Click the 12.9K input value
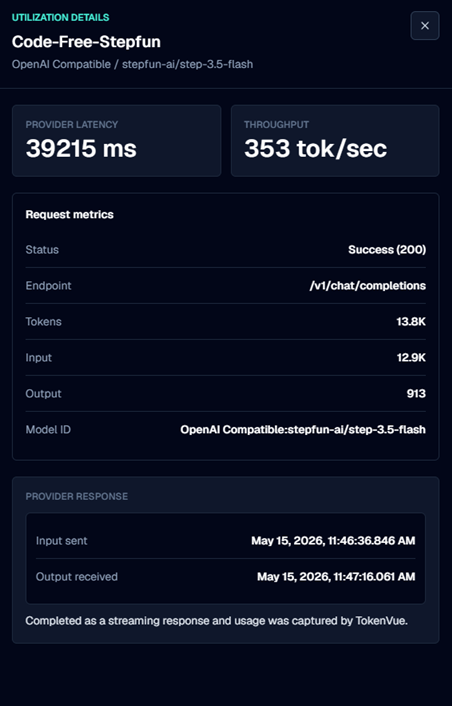 pos(411,358)
